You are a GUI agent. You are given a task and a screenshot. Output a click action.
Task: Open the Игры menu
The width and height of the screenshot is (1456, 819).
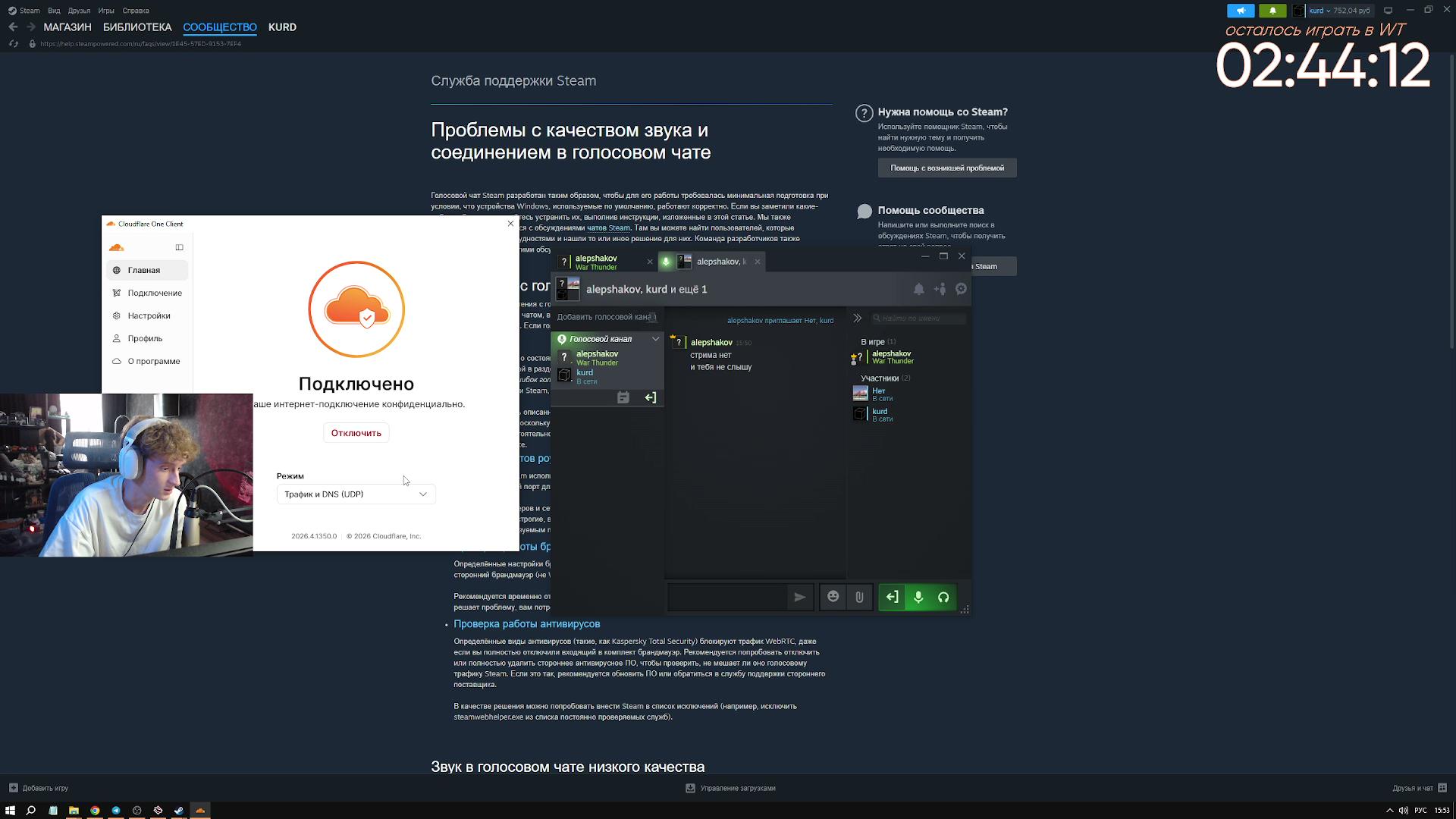(106, 11)
